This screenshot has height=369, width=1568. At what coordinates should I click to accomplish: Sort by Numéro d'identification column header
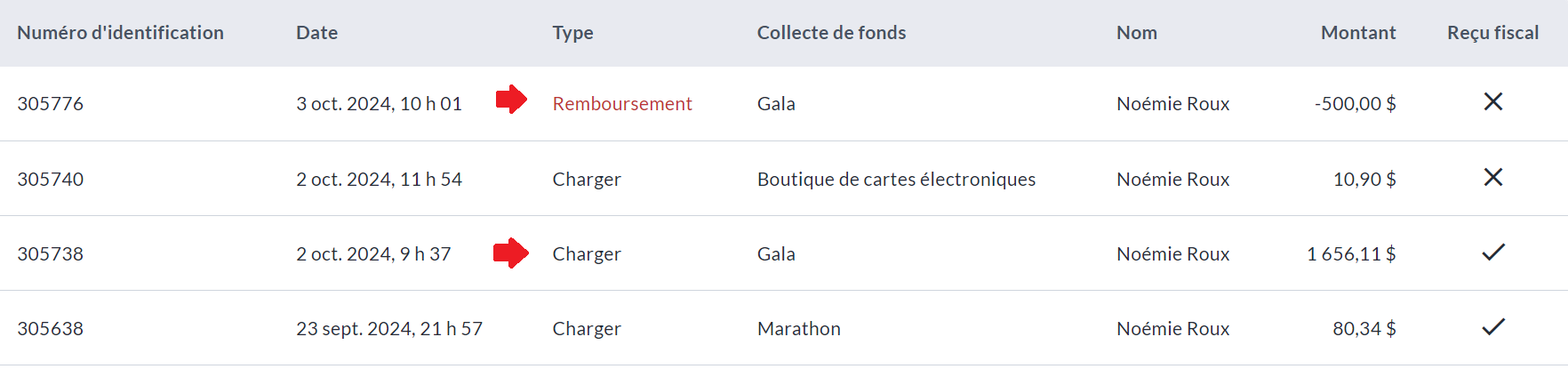(120, 33)
